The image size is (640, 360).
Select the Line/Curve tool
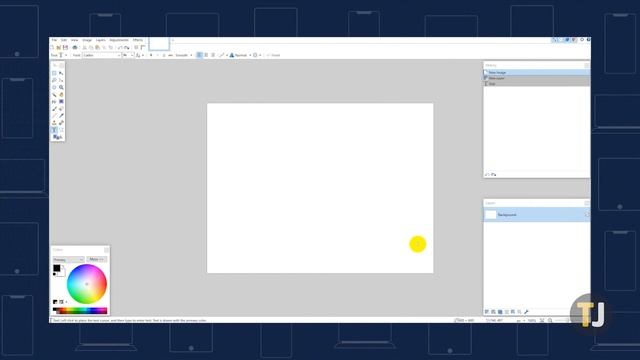tap(61, 130)
